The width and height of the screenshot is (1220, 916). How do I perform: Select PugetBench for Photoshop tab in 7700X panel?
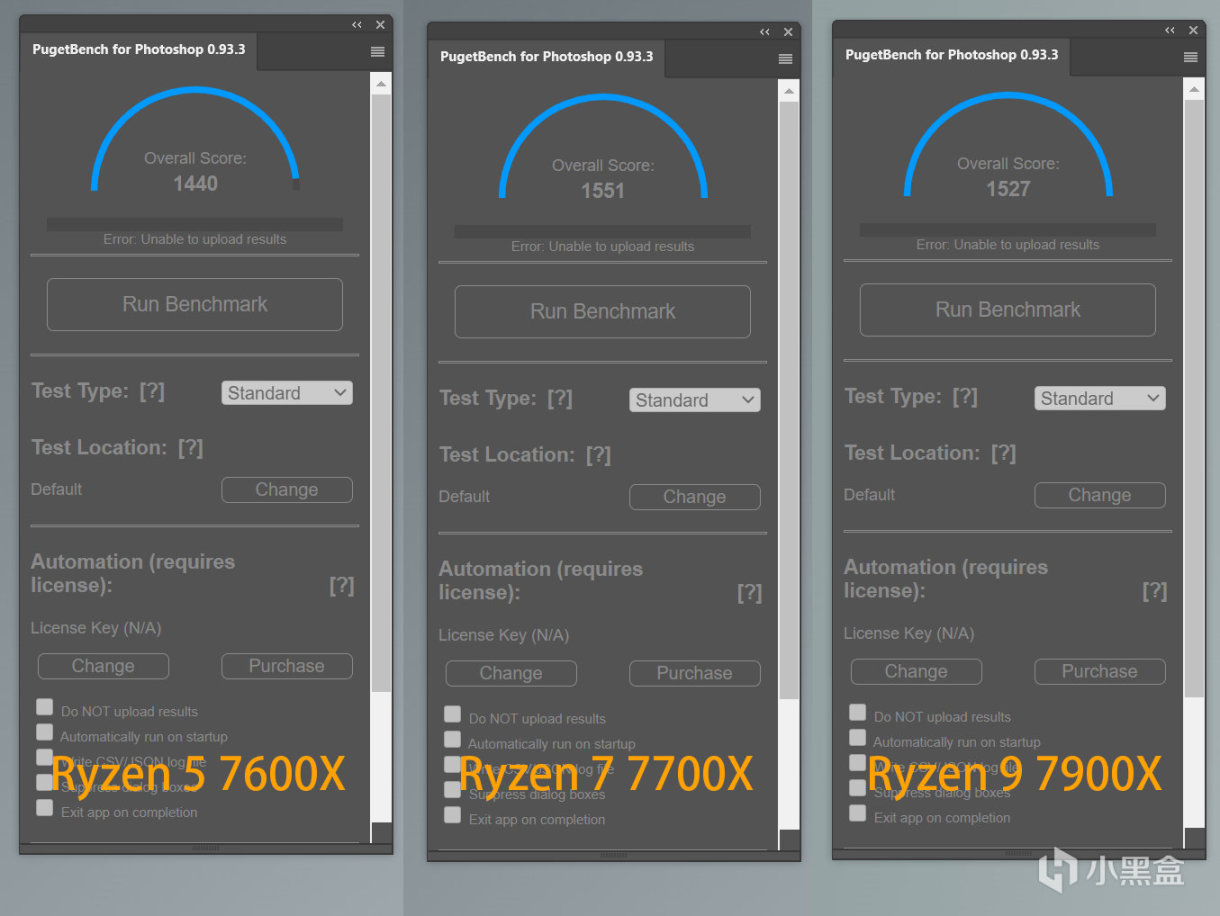pos(547,57)
